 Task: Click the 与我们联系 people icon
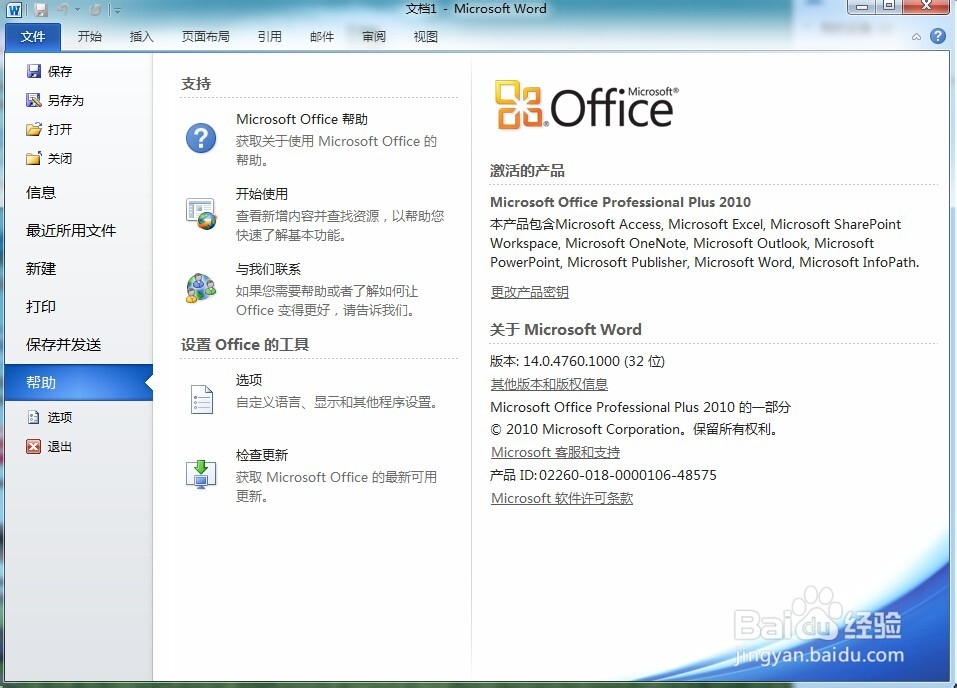[x=201, y=288]
